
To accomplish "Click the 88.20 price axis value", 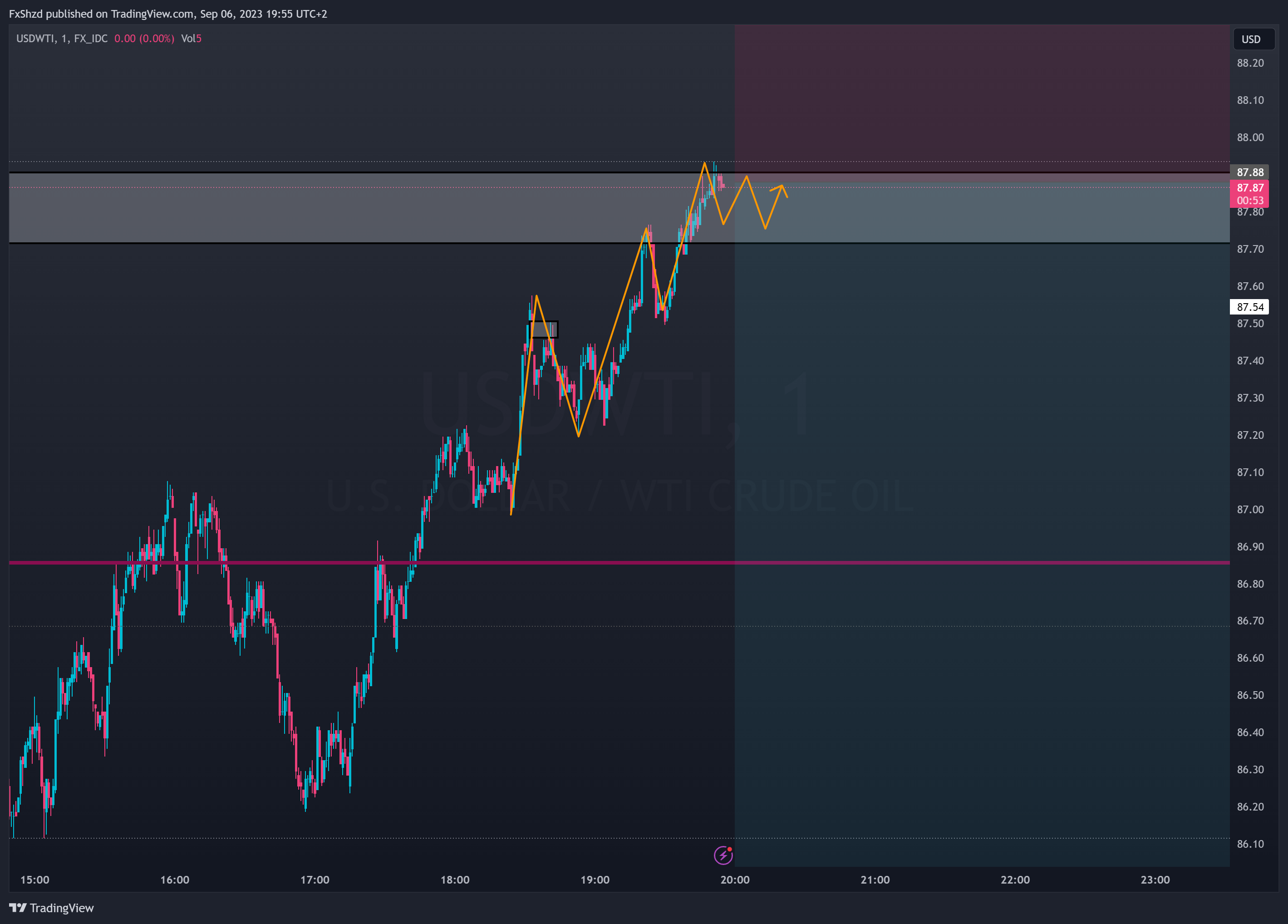I will coord(1250,63).
